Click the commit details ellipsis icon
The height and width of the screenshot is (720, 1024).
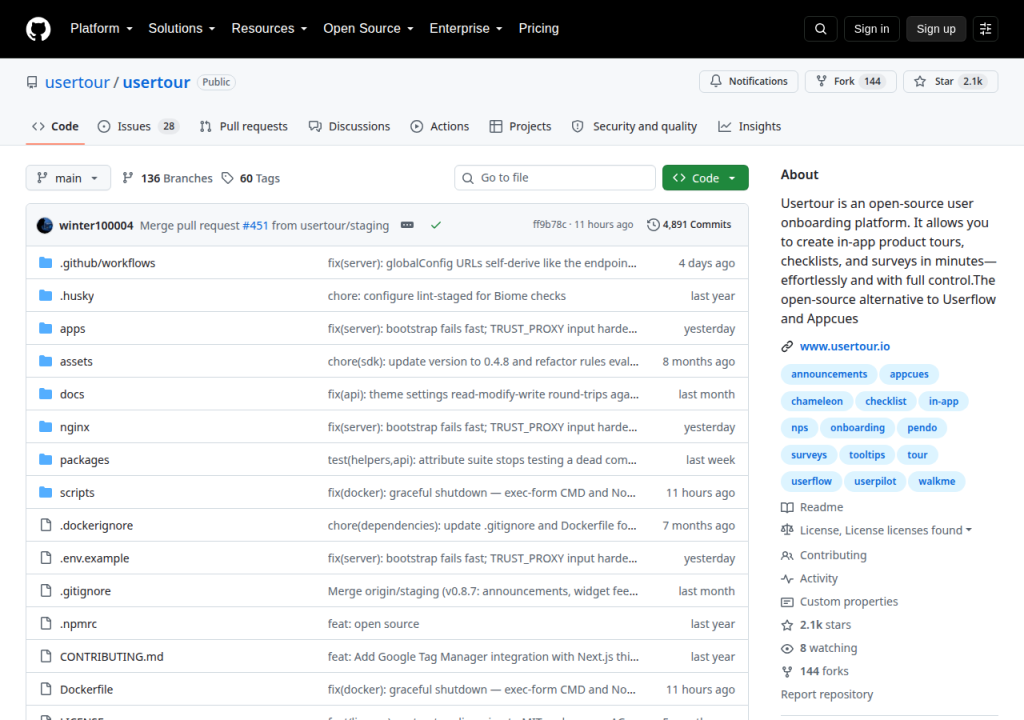point(407,225)
